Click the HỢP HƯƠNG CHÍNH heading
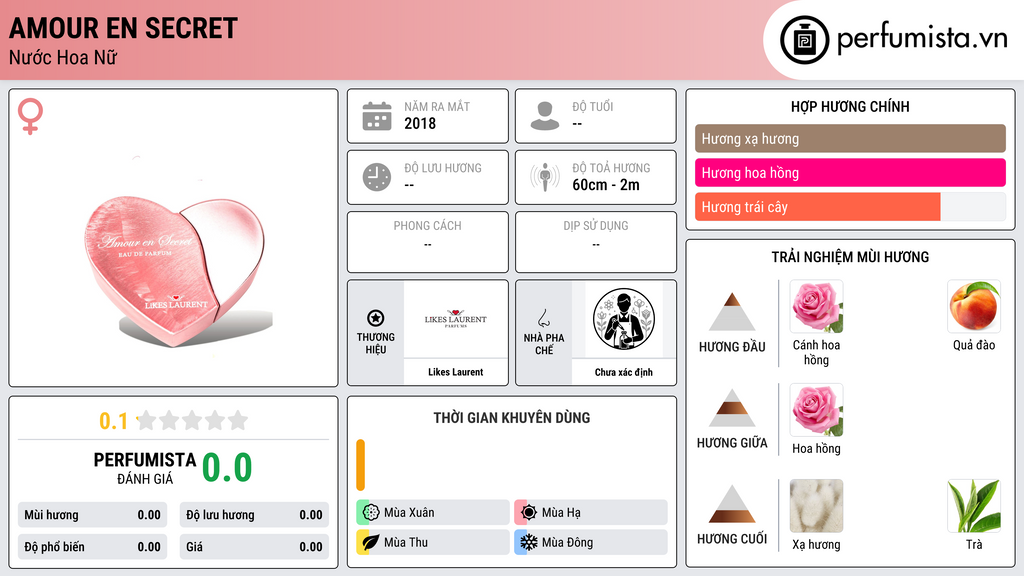Viewport: 1024px width, 576px height. click(850, 106)
